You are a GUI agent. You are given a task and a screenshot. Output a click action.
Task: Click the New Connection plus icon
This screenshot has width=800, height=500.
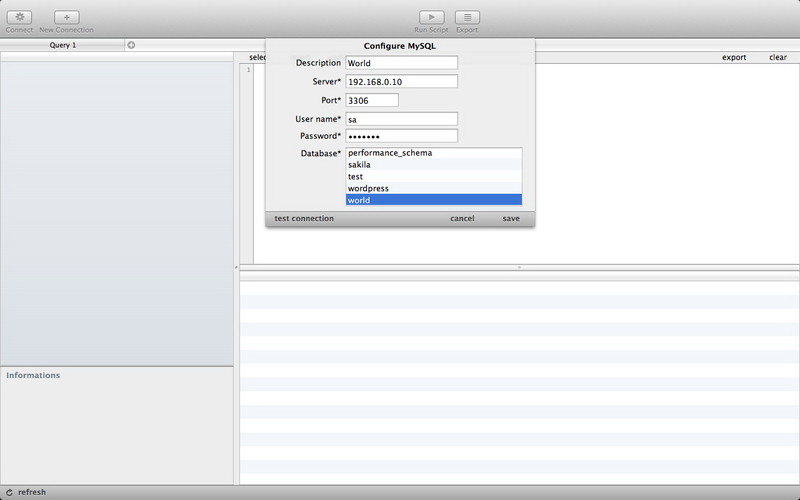tap(66, 17)
